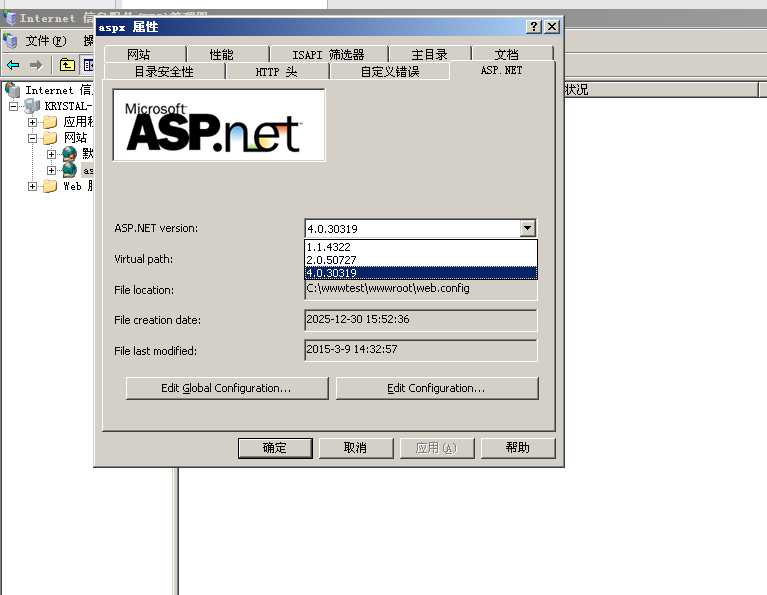
Task: Open the 目录安全性 tab
Action: pos(164,71)
